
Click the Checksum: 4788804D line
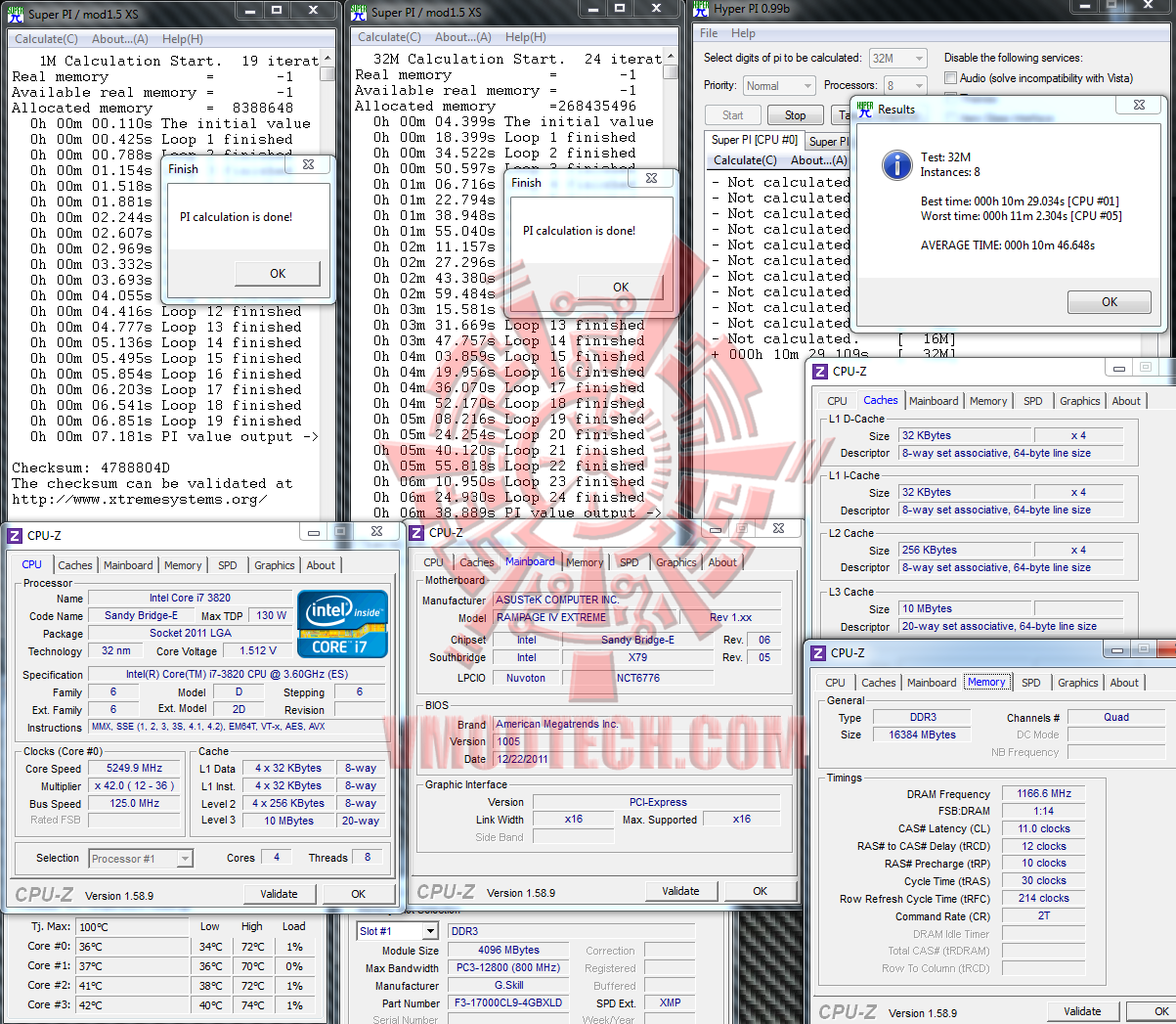pyautogui.click(x=91, y=468)
